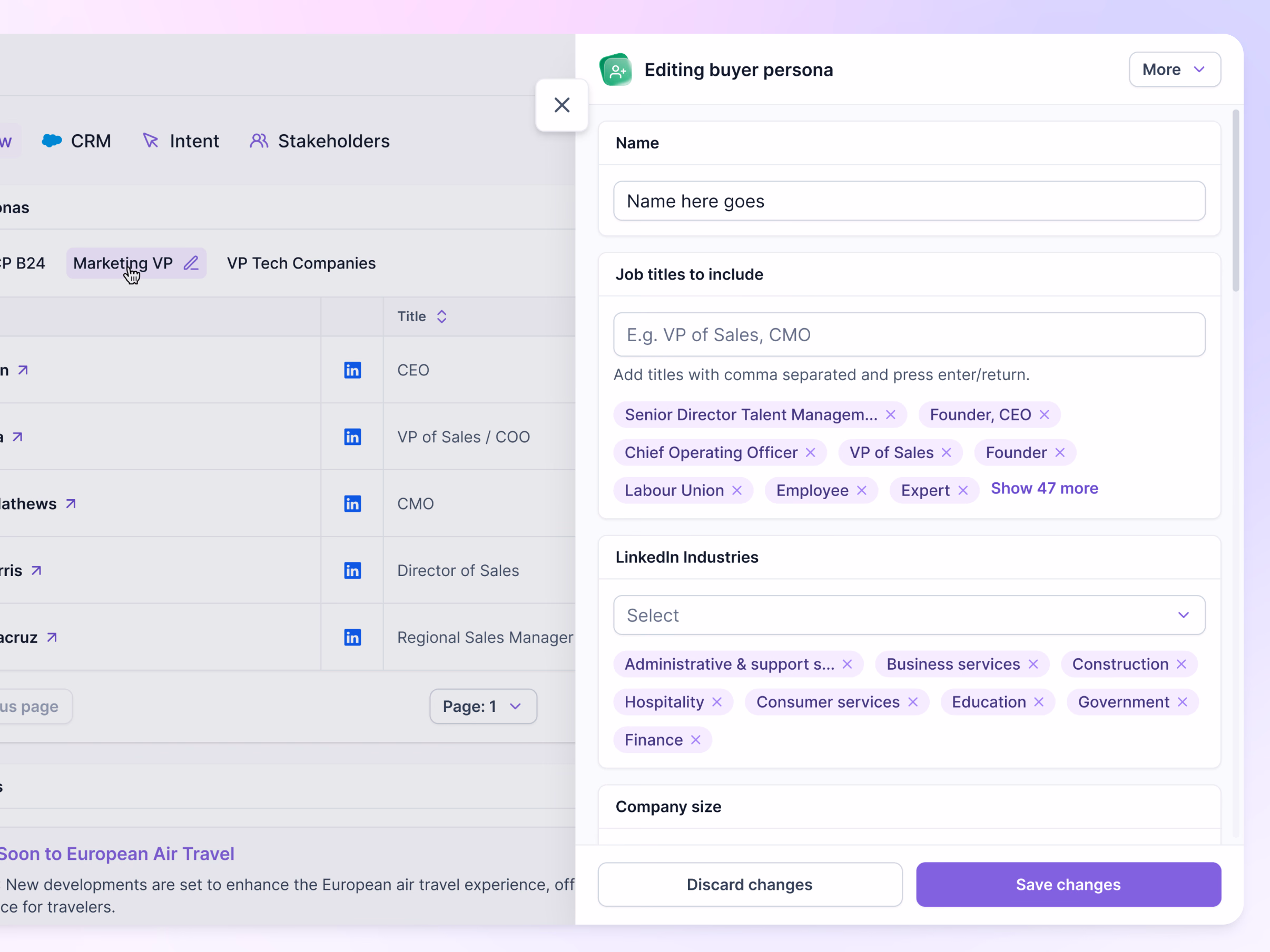
Task: Remove the Chief Operating Officer tag
Action: click(x=811, y=453)
